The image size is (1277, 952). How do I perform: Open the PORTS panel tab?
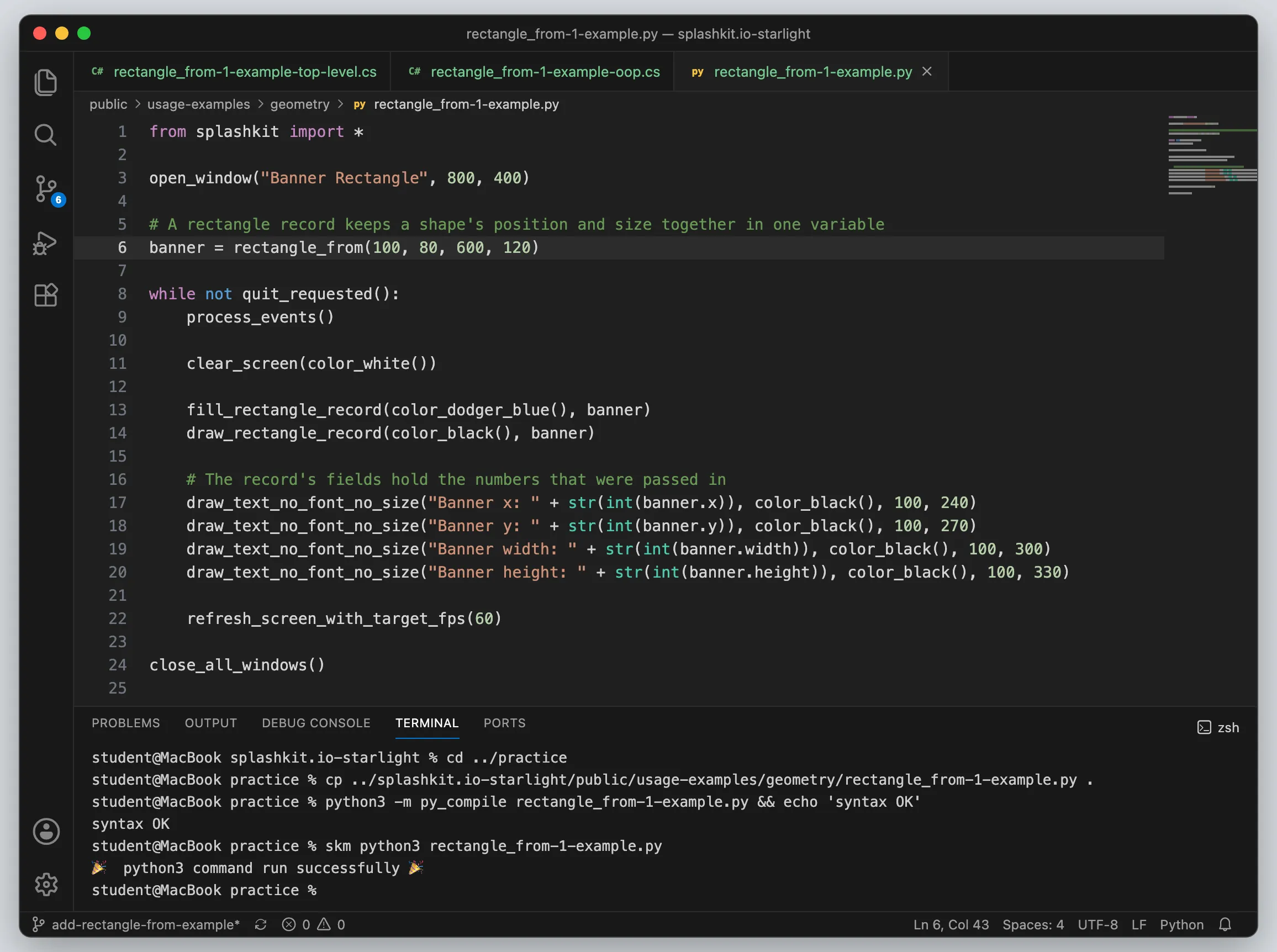pyautogui.click(x=504, y=723)
